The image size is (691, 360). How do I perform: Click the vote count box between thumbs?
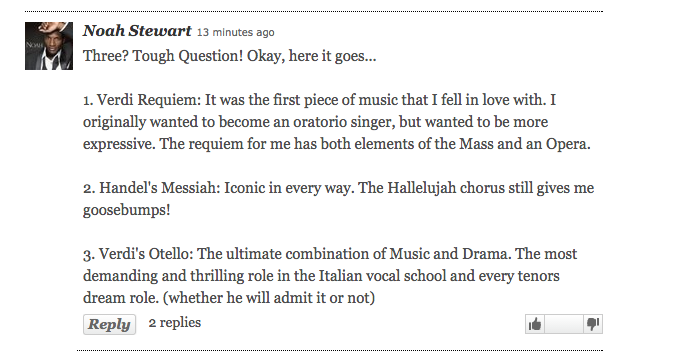[x=564, y=324]
